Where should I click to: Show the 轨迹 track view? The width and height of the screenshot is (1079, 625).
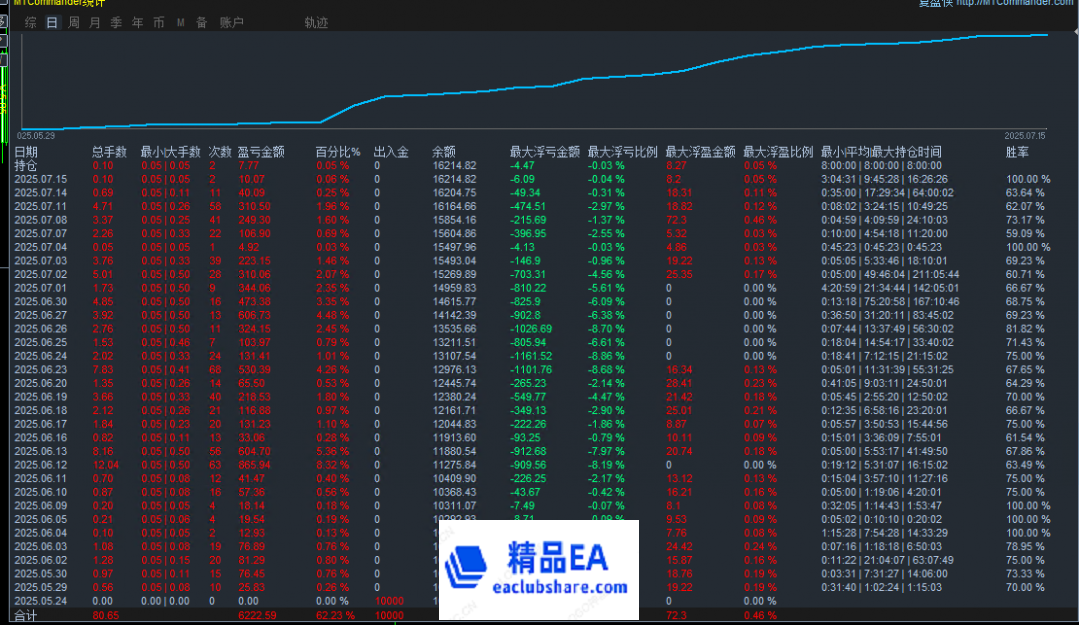coord(316,22)
